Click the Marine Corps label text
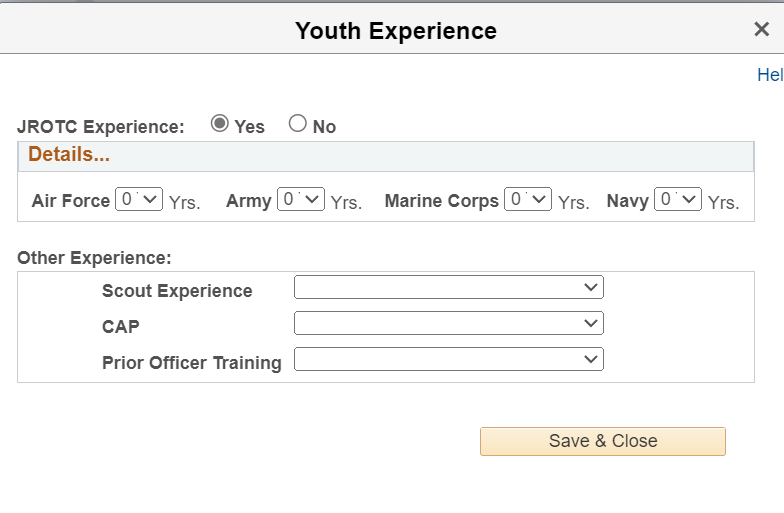Image resolution: width=784 pixels, height=513 pixels. pyautogui.click(x=441, y=201)
